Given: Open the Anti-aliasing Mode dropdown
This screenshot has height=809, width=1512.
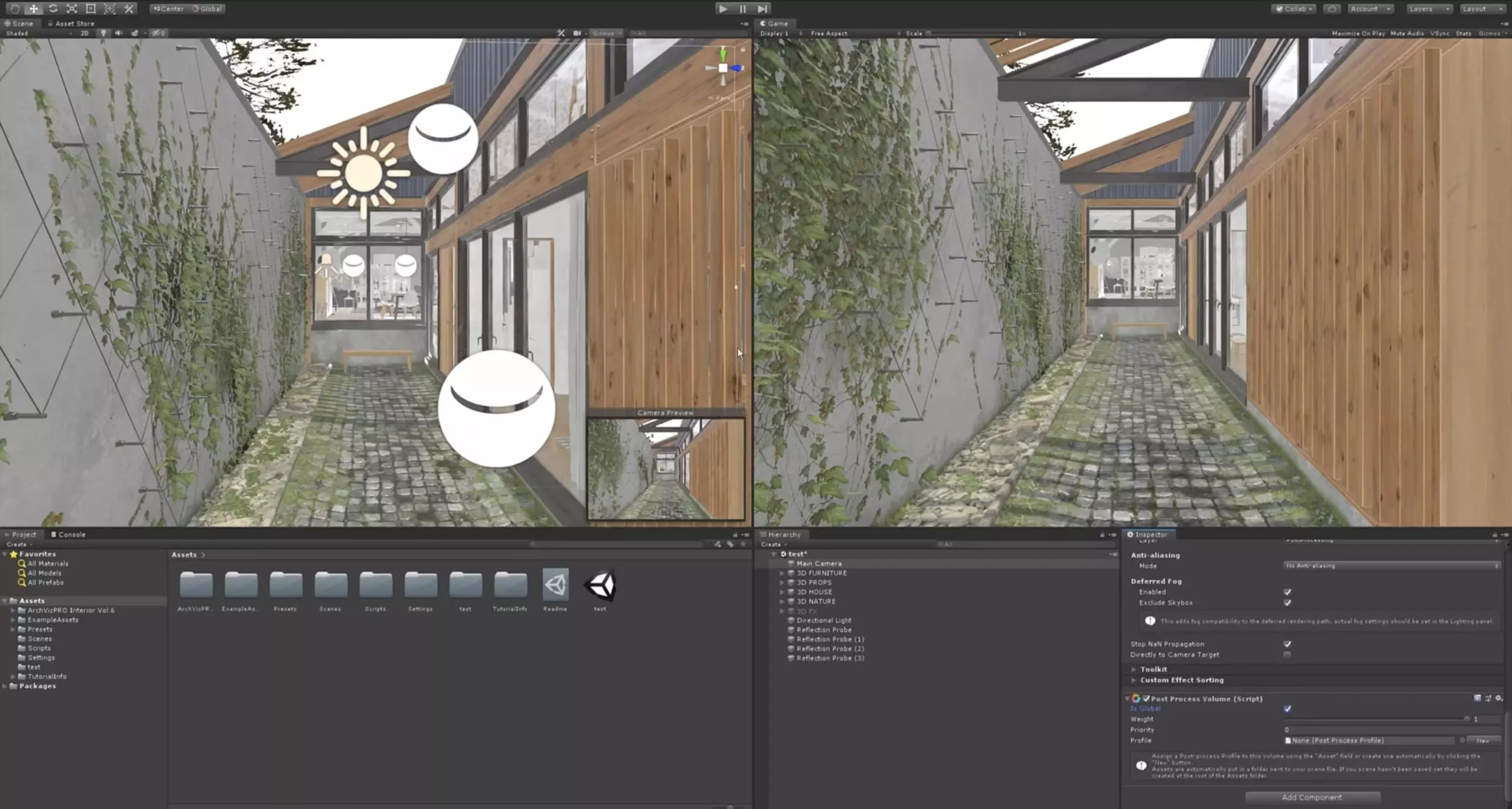Looking at the screenshot, I should point(1391,566).
